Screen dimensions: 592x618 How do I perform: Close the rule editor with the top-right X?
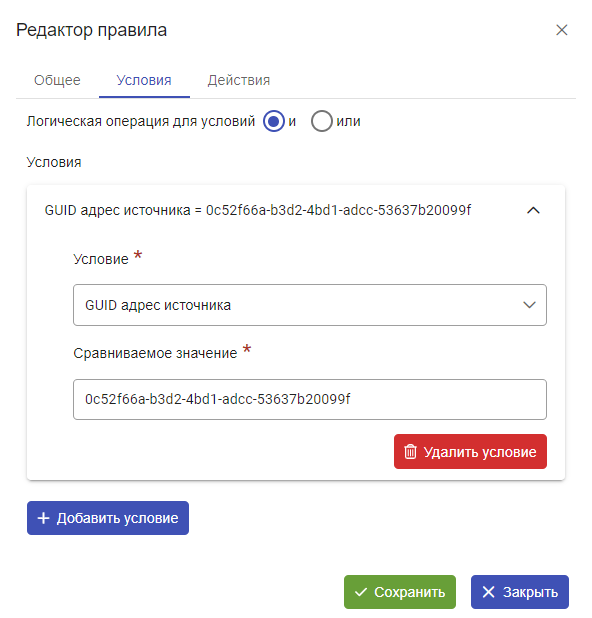pyautogui.click(x=561, y=30)
